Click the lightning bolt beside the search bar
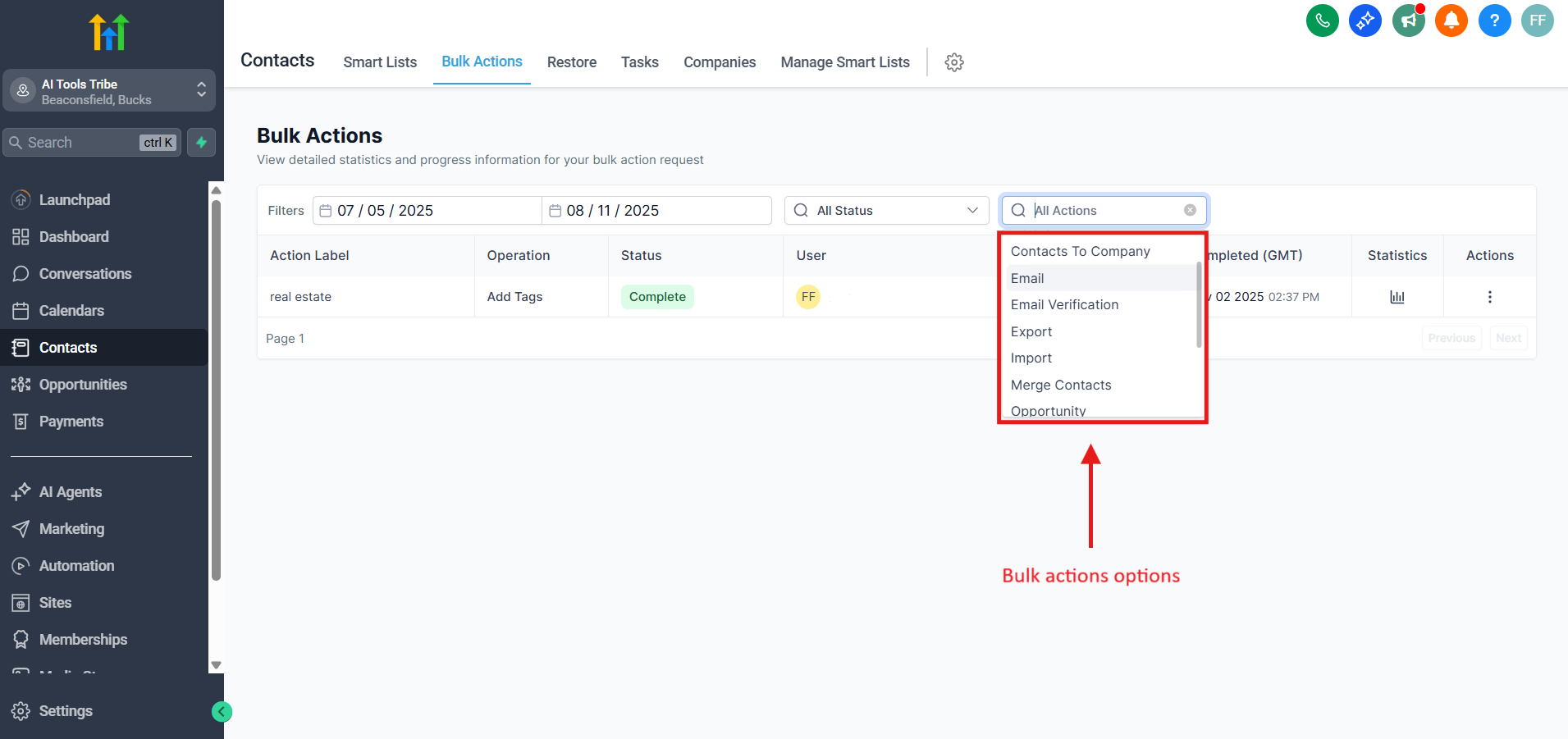Viewport: 1568px width, 739px height. click(201, 142)
